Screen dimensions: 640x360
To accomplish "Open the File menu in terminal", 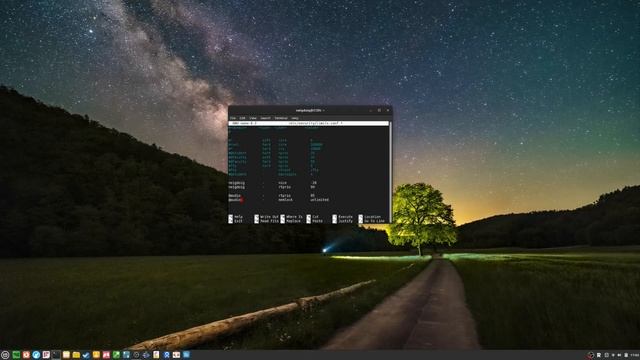I will (233, 118).
